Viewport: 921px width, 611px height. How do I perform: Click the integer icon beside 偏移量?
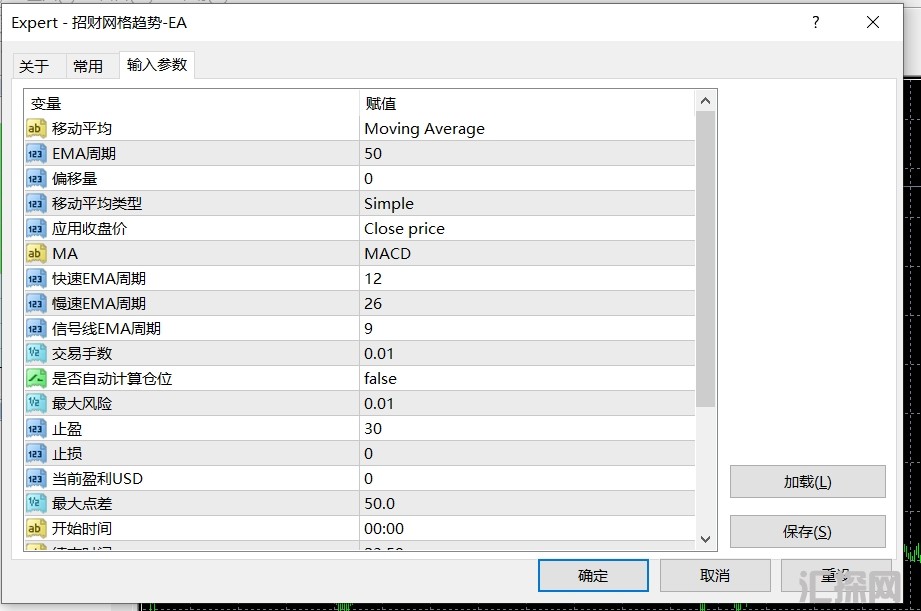(35, 179)
